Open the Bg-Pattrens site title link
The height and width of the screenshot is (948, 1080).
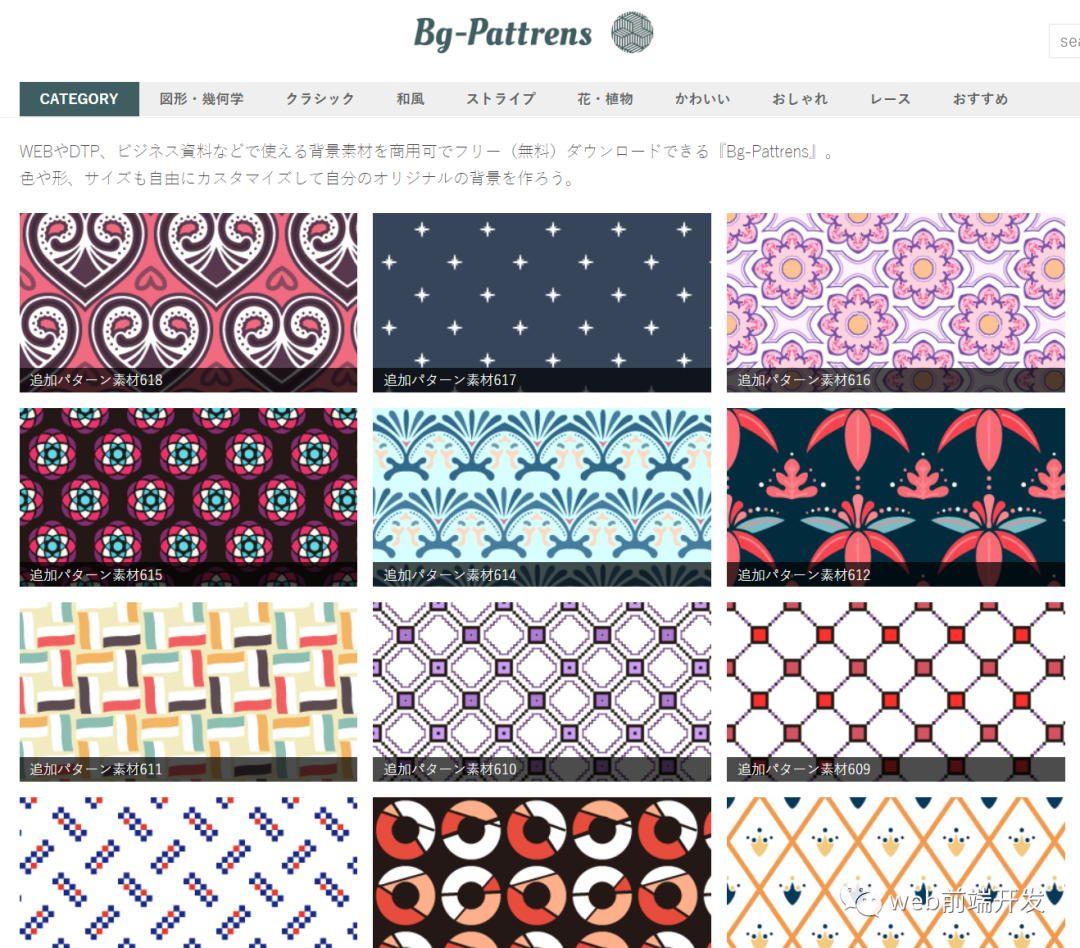[503, 33]
